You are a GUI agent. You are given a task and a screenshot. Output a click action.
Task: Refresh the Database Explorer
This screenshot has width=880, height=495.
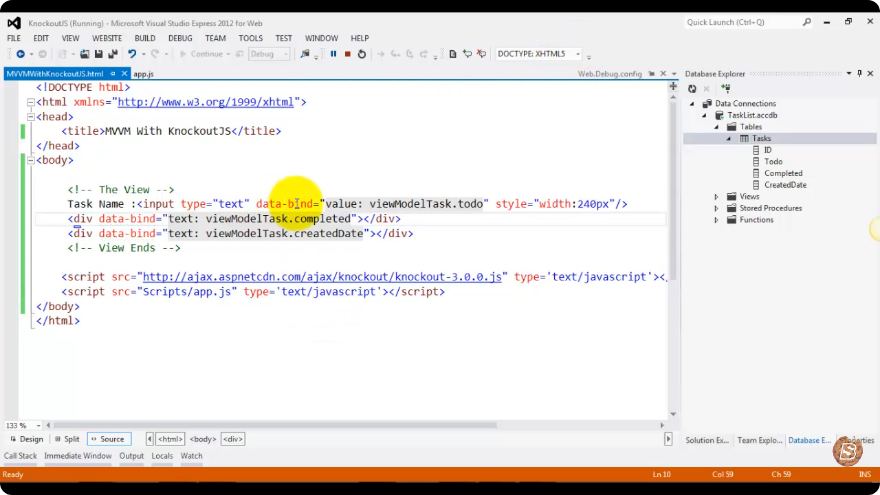coord(692,89)
